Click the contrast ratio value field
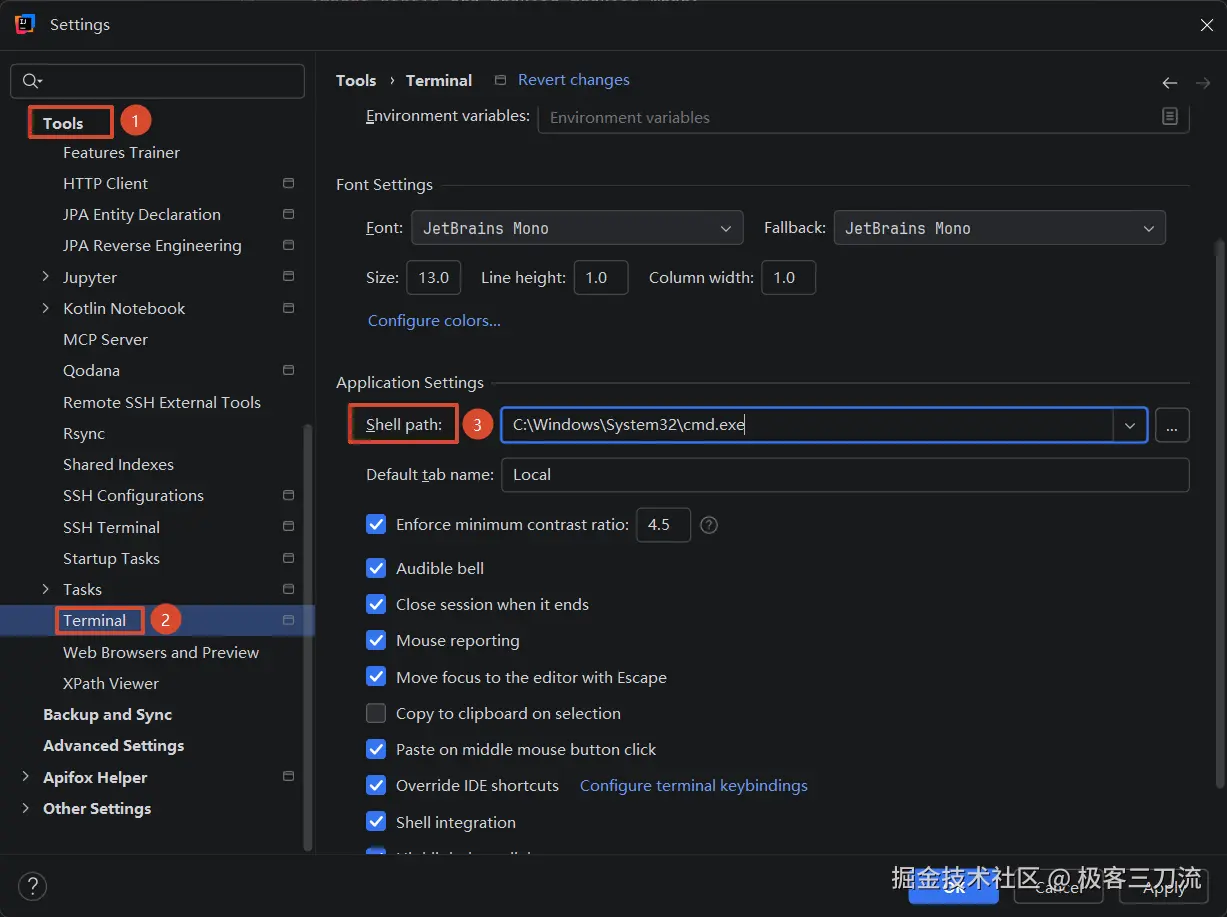Viewport: 1227px width, 917px height. pos(663,524)
